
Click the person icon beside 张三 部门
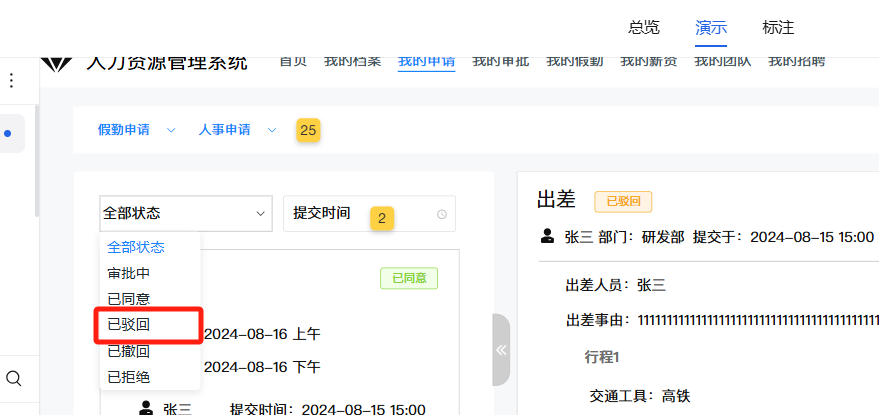(x=547, y=237)
